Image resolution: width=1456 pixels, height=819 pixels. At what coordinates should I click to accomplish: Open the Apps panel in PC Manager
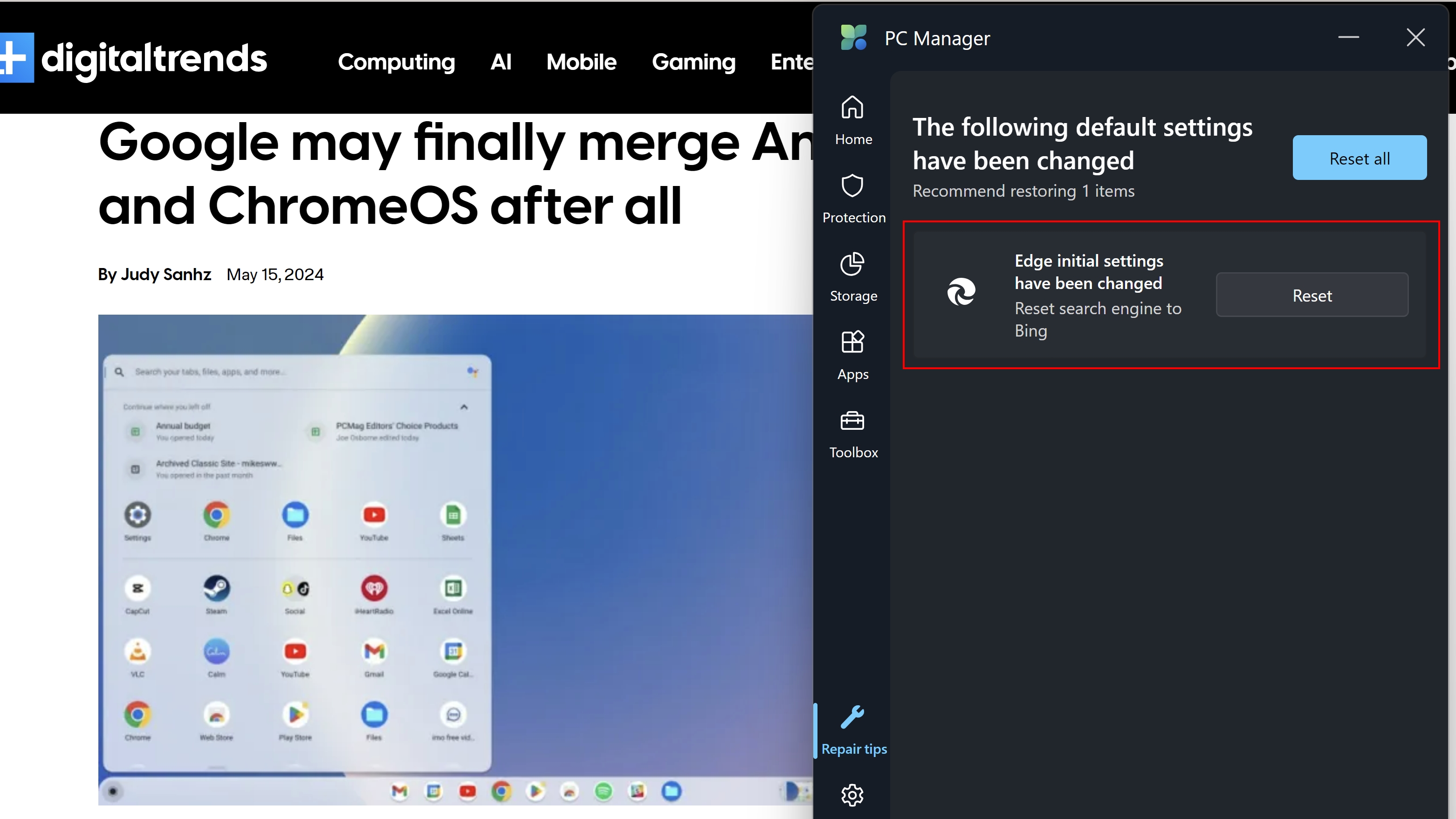tap(854, 355)
